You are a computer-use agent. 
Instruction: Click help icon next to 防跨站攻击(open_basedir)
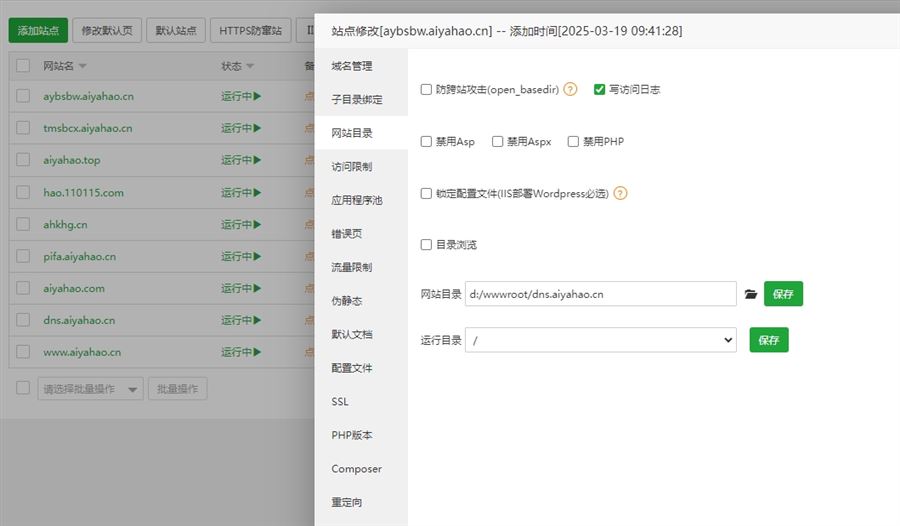point(570,89)
